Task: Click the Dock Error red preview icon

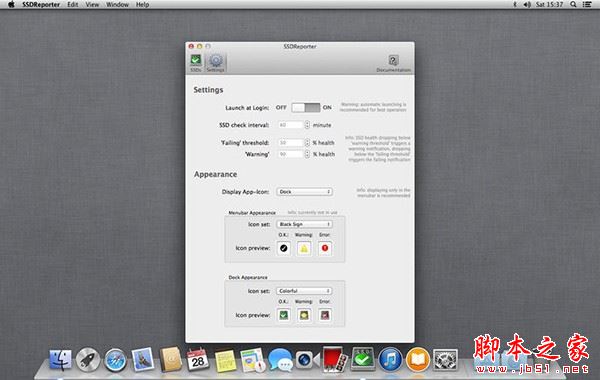Action: click(324, 315)
